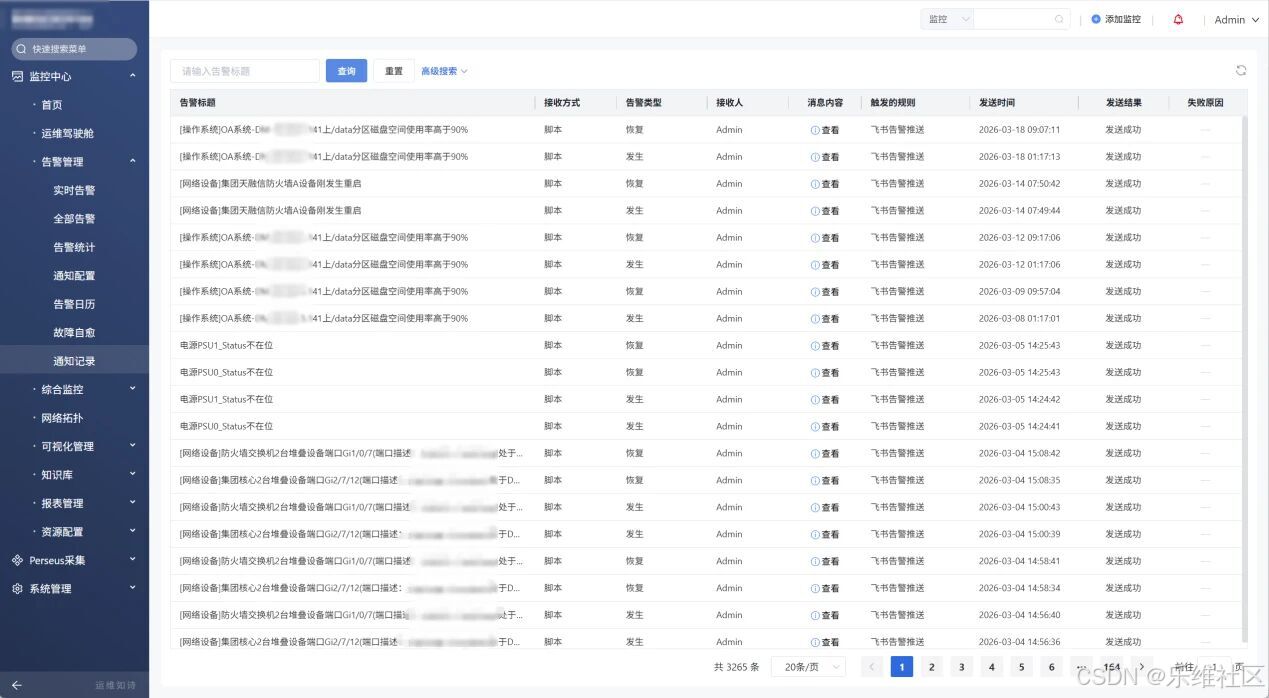Open 告警统计 menu item

coord(74,247)
